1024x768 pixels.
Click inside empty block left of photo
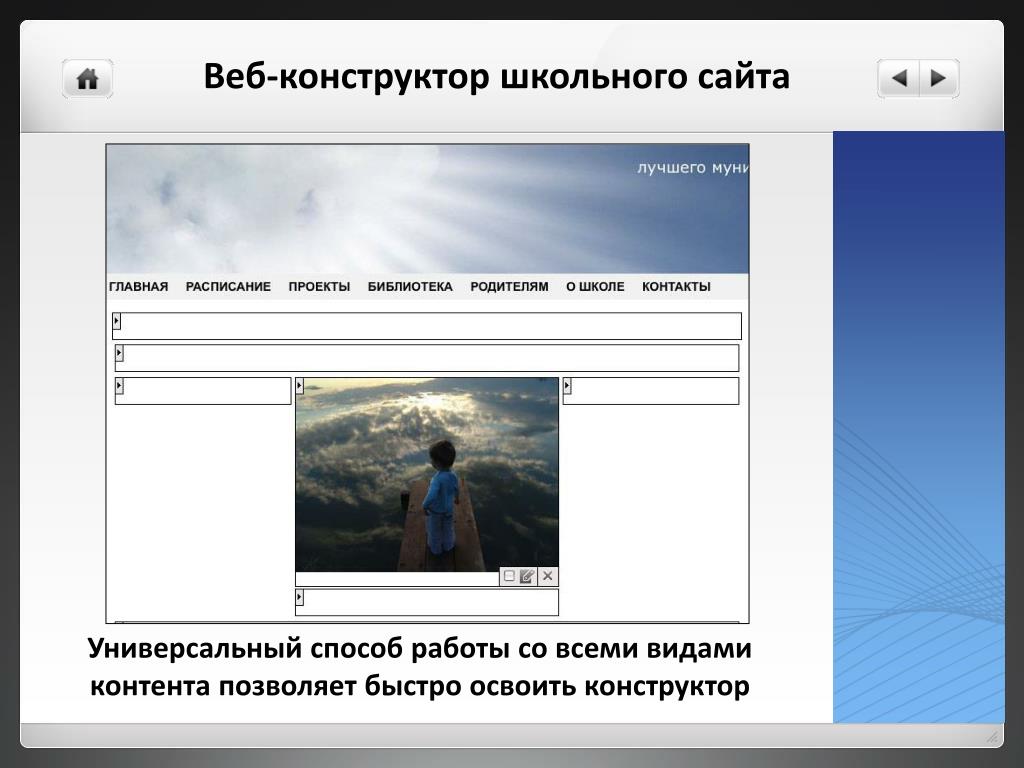coord(203,391)
